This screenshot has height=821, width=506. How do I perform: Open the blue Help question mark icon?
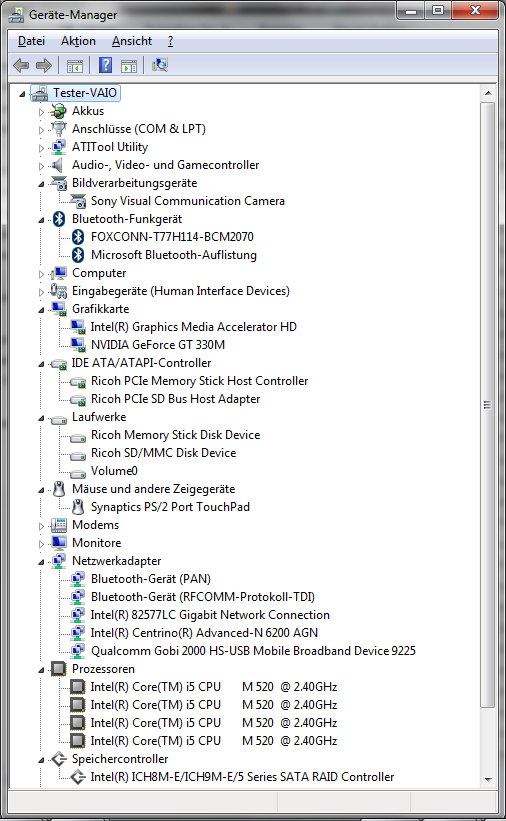click(105, 65)
